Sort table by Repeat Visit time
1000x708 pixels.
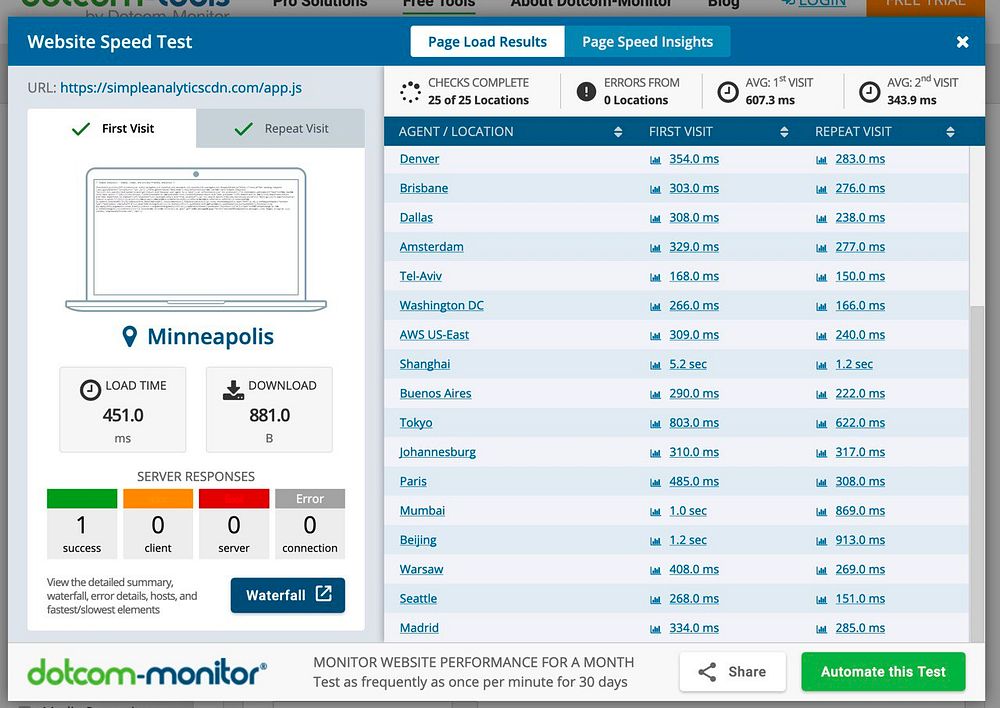950,132
